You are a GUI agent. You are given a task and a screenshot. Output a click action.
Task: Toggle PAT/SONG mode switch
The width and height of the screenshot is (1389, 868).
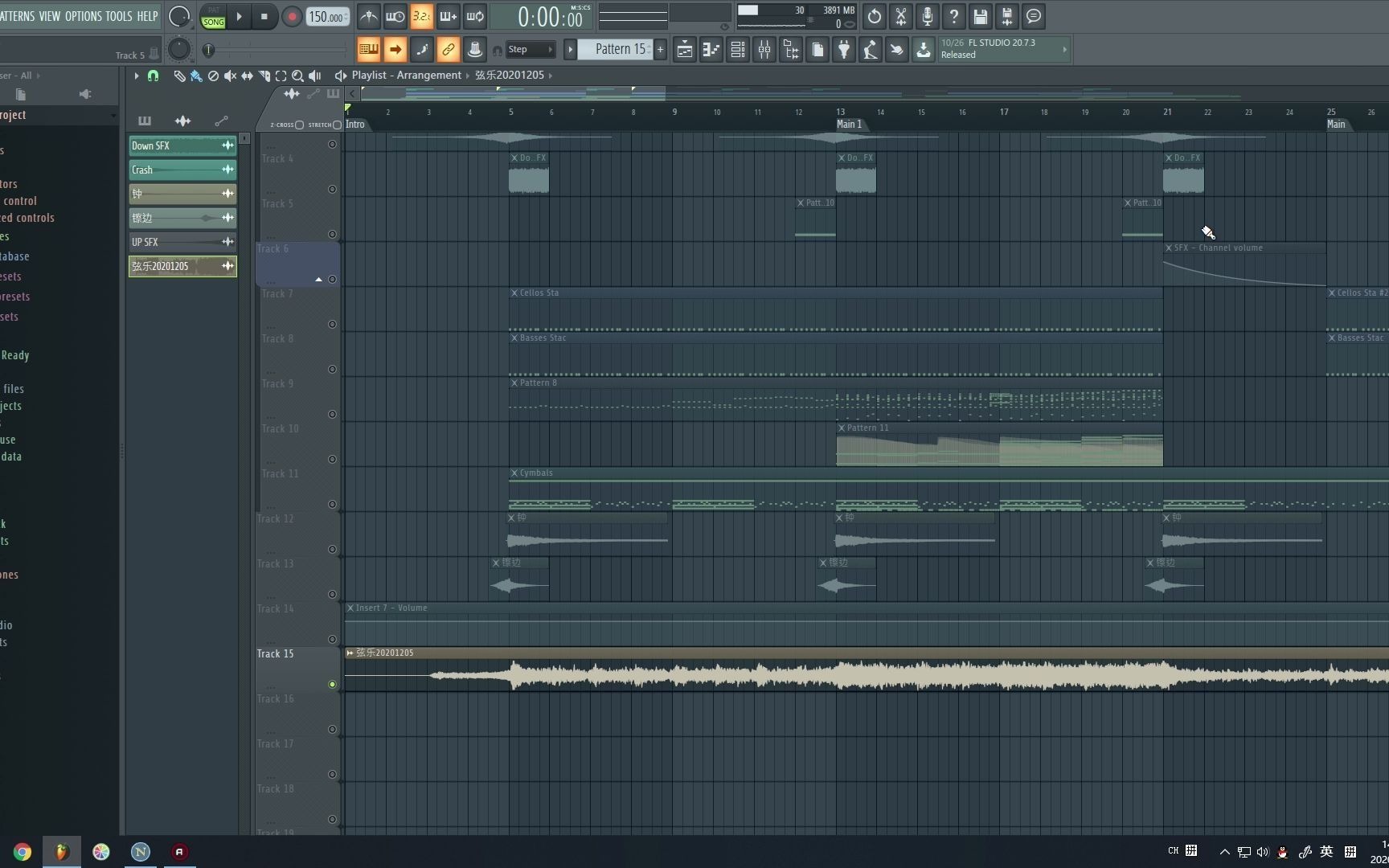[x=213, y=17]
